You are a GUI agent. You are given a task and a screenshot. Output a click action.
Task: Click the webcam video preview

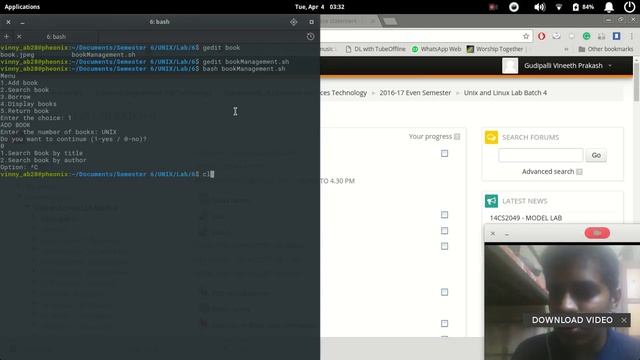point(562,302)
